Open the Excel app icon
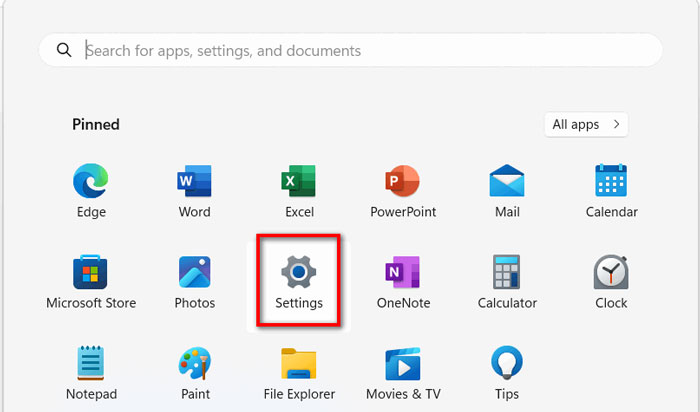Screen dimensions: 700x412 (299, 181)
